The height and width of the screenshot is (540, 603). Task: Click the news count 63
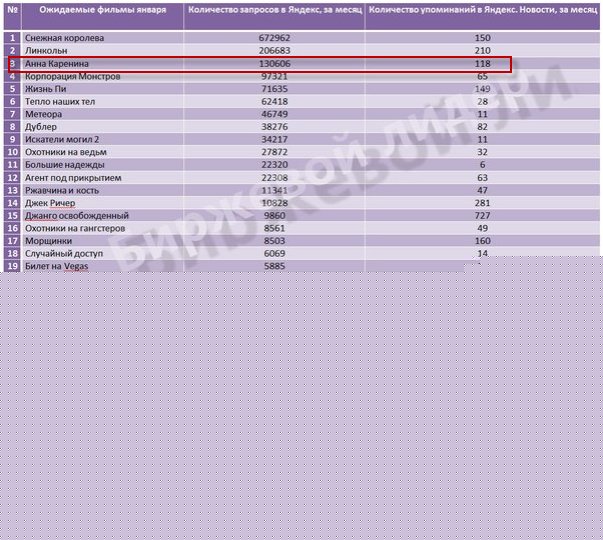pos(482,178)
